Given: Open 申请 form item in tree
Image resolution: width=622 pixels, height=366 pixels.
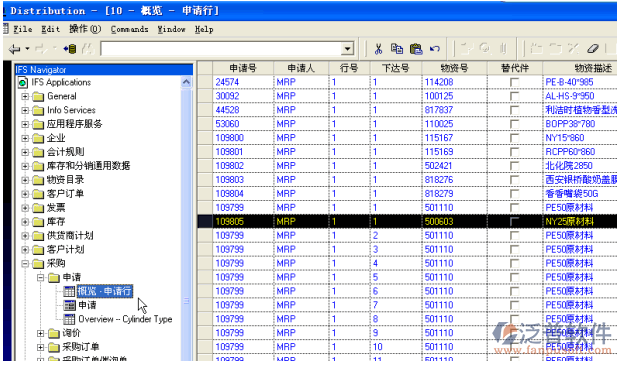Looking at the screenshot, I should [x=87, y=305].
